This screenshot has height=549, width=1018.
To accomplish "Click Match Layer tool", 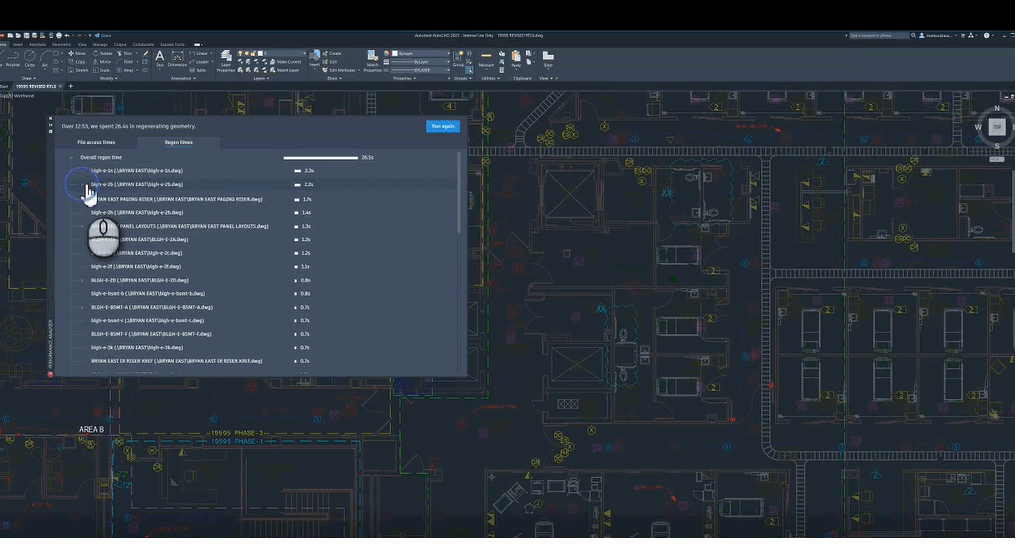I will tap(286, 70).
